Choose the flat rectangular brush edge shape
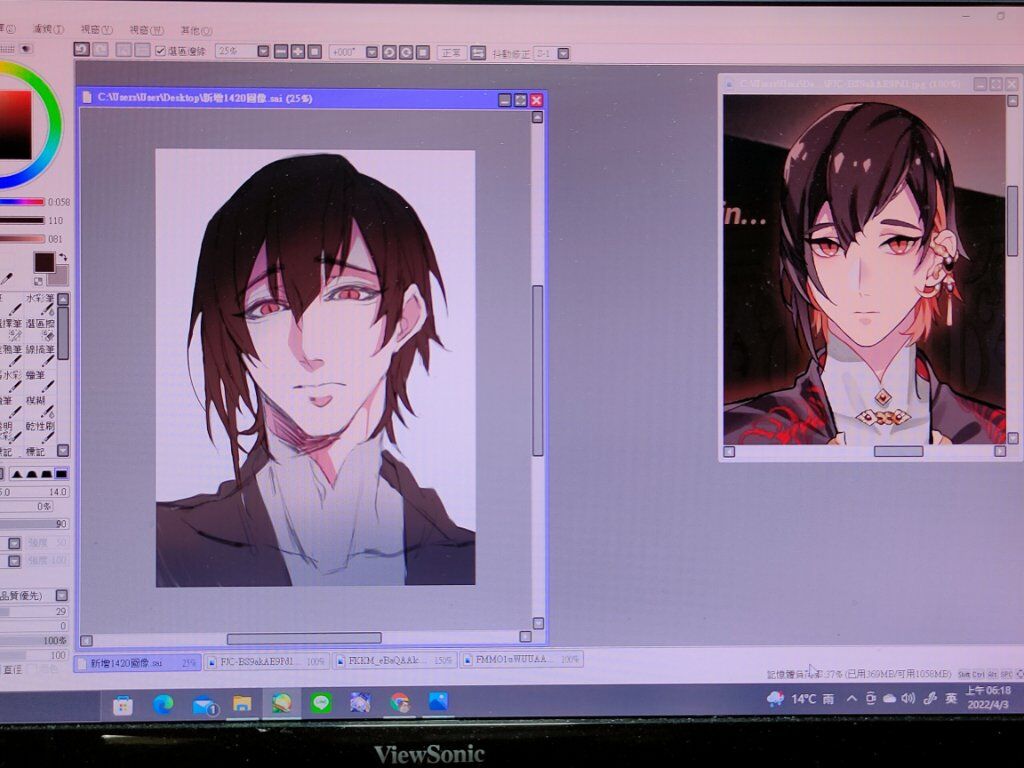 61,473
